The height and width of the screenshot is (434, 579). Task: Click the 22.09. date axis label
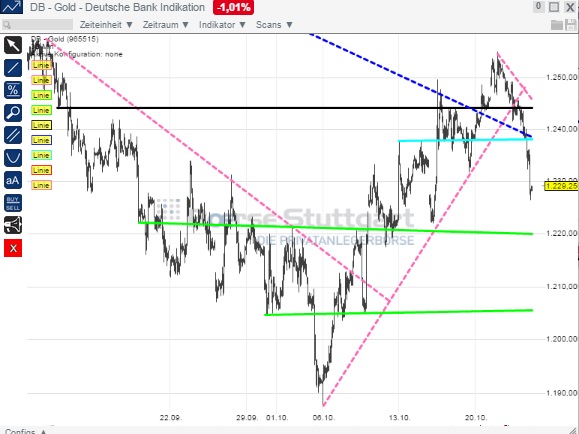(171, 418)
